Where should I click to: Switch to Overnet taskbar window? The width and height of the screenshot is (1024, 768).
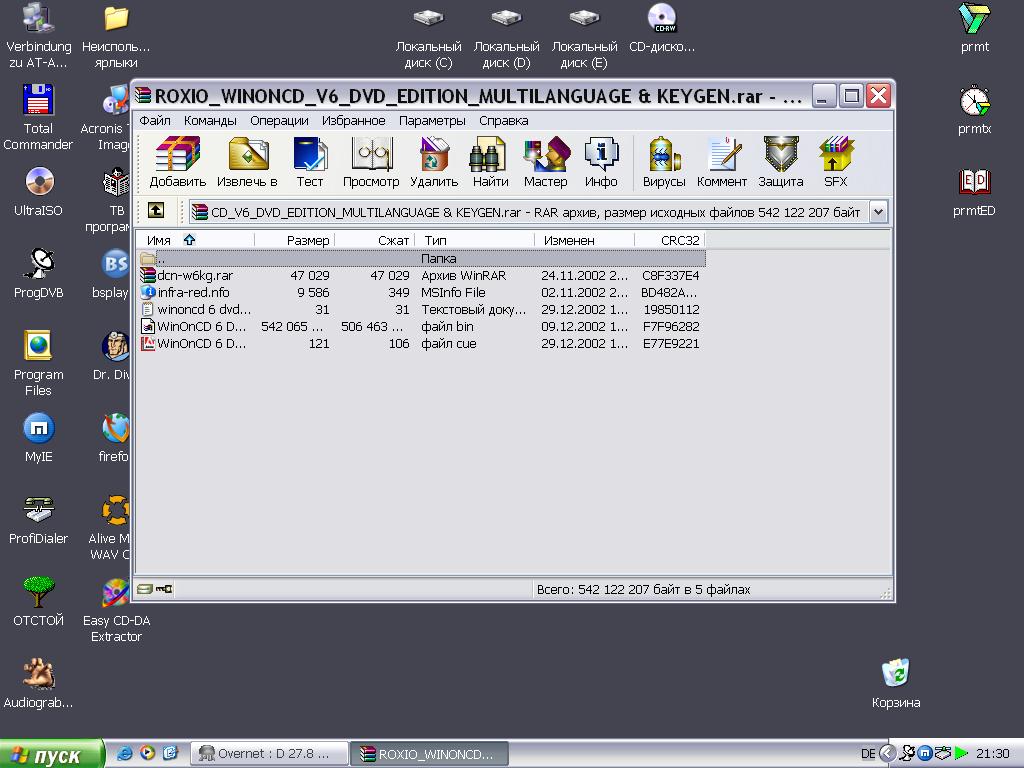point(271,754)
